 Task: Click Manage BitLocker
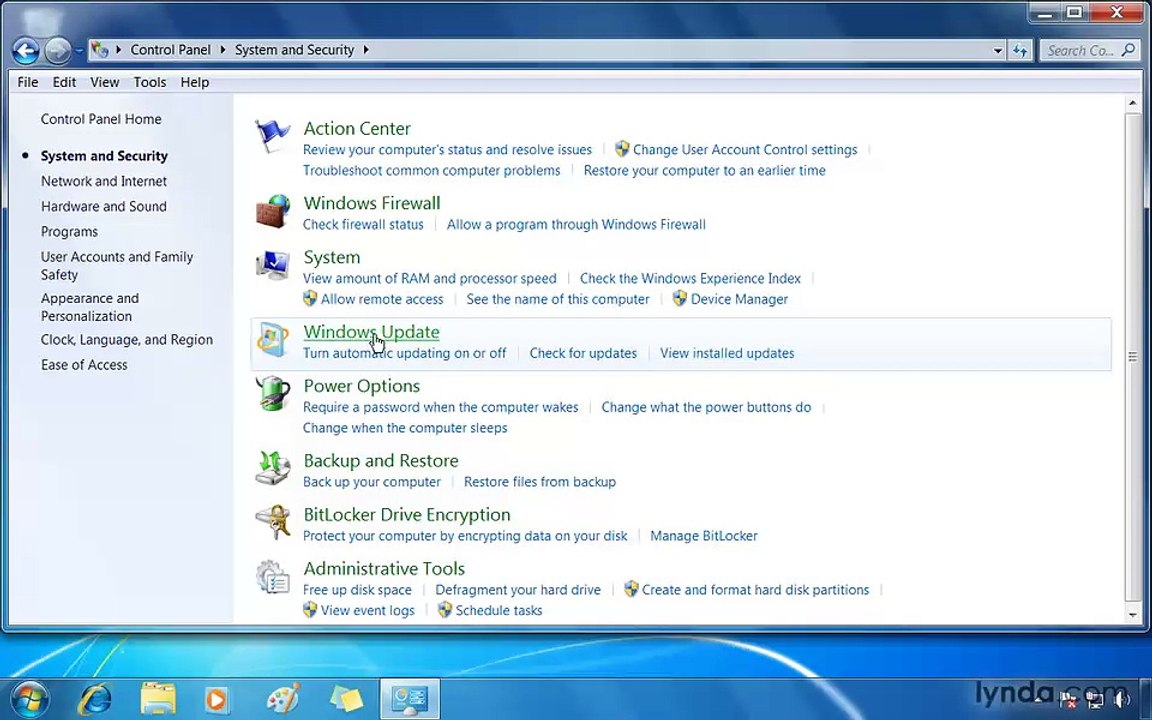point(703,536)
